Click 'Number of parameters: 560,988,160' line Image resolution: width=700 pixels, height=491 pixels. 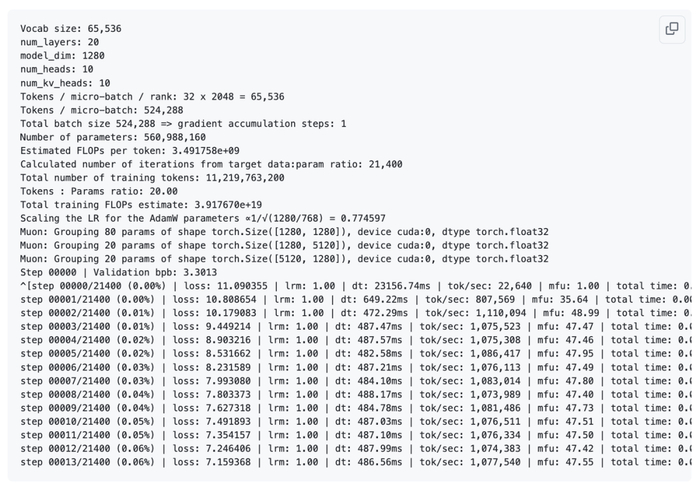113,137
